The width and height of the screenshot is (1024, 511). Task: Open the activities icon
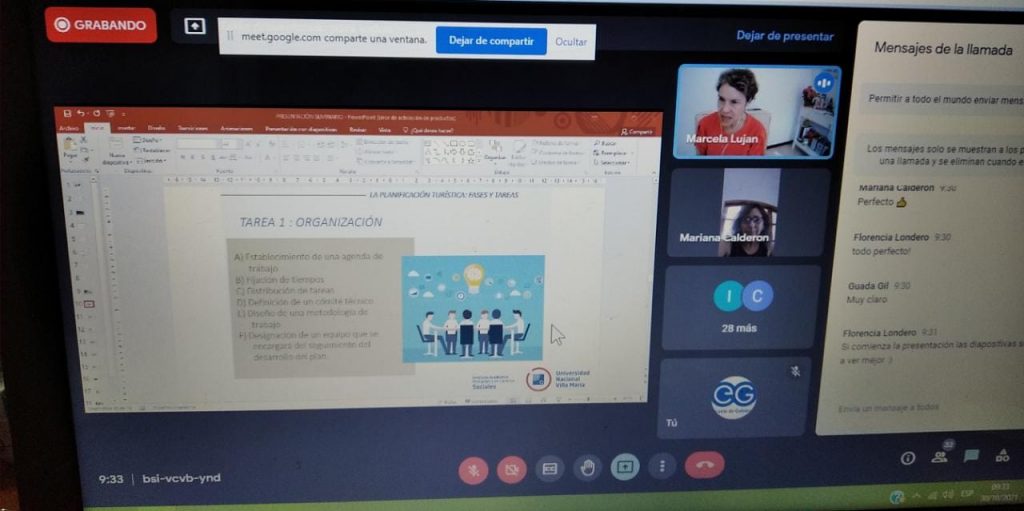1002,456
